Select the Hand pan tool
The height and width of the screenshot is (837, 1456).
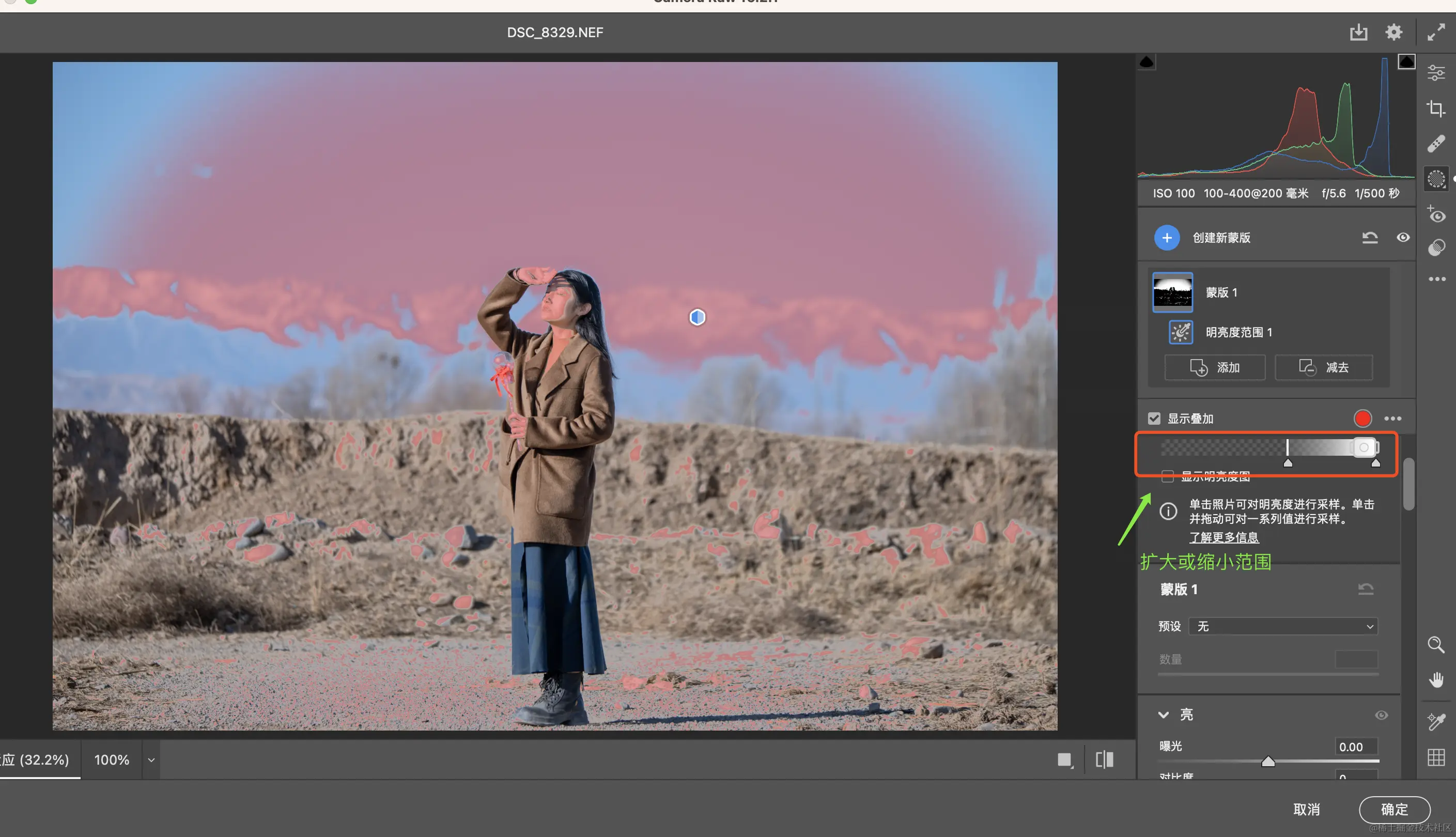coord(1435,680)
